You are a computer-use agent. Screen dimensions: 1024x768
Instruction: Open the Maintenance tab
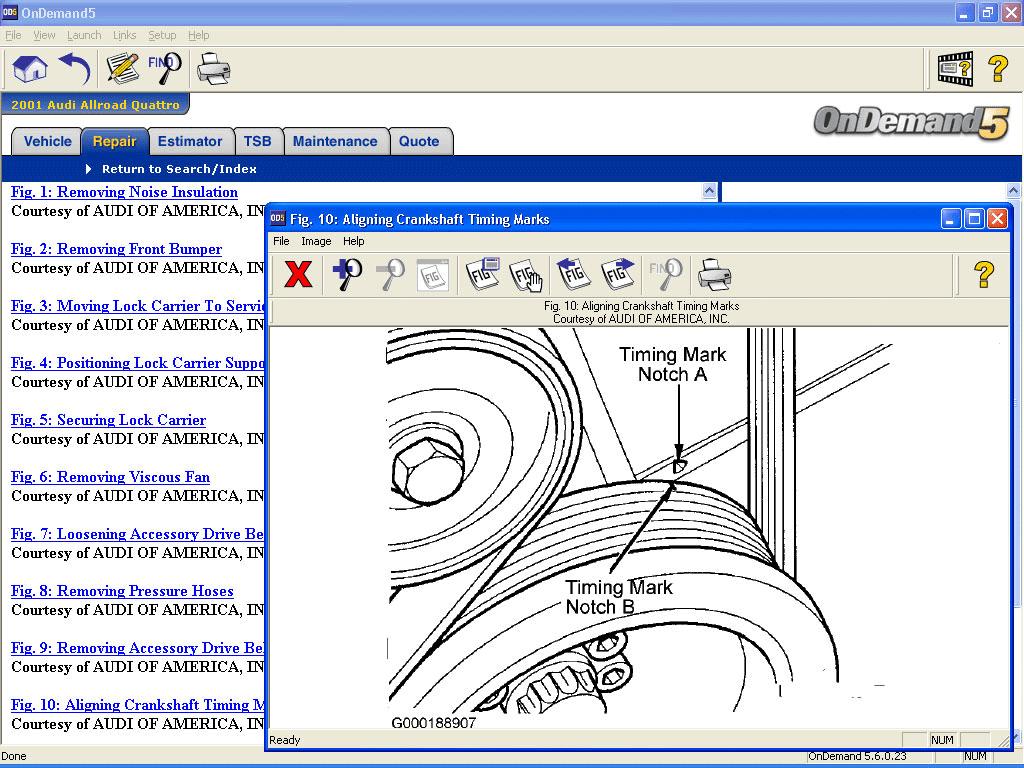pos(335,141)
